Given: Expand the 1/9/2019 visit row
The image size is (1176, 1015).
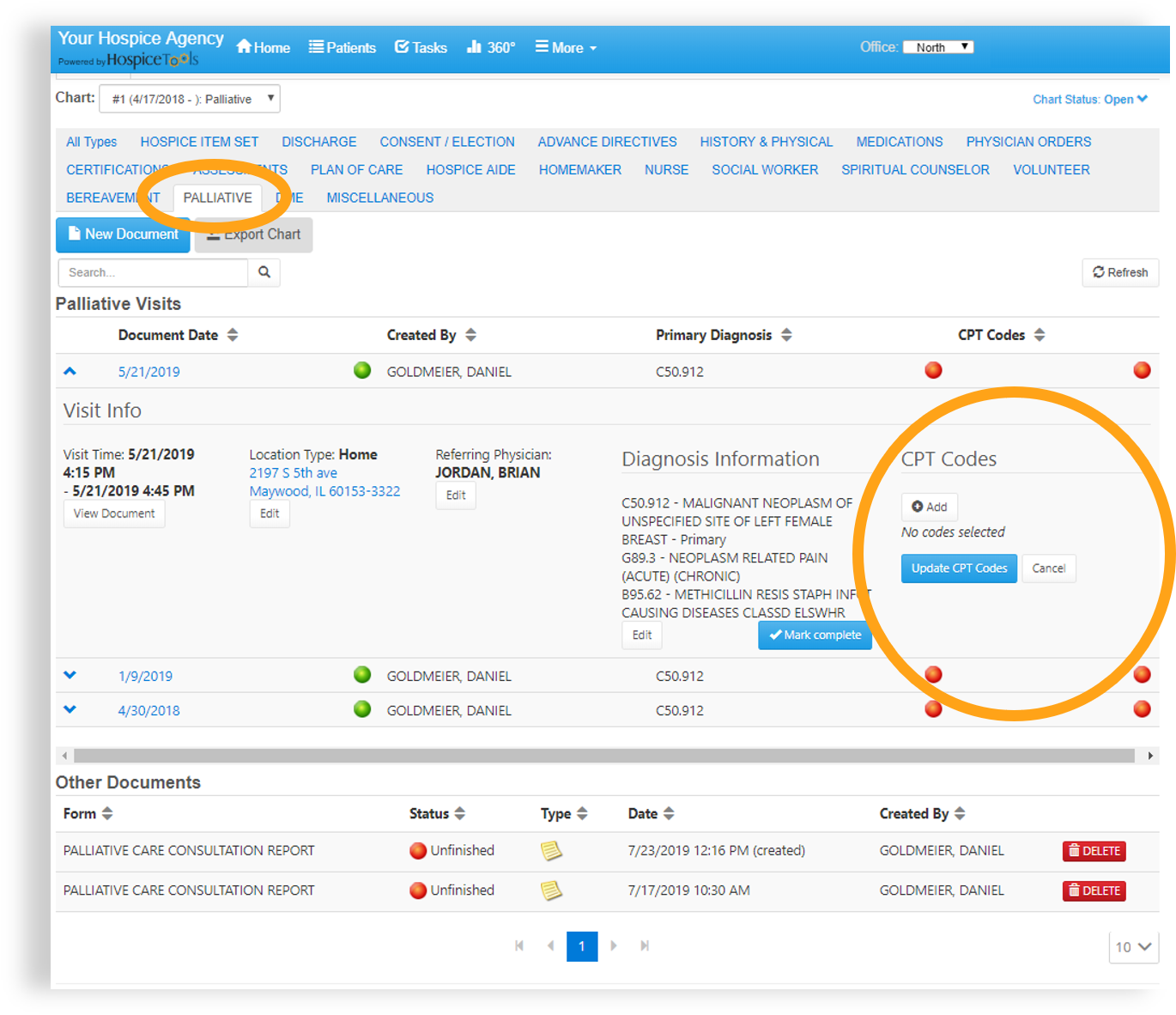Looking at the screenshot, I should (x=70, y=676).
